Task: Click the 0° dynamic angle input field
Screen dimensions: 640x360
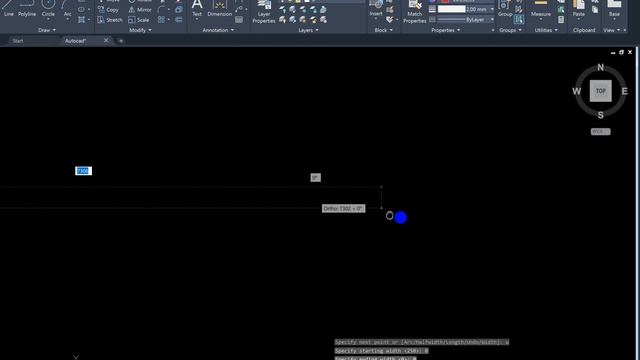Action: tap(316, 178)
